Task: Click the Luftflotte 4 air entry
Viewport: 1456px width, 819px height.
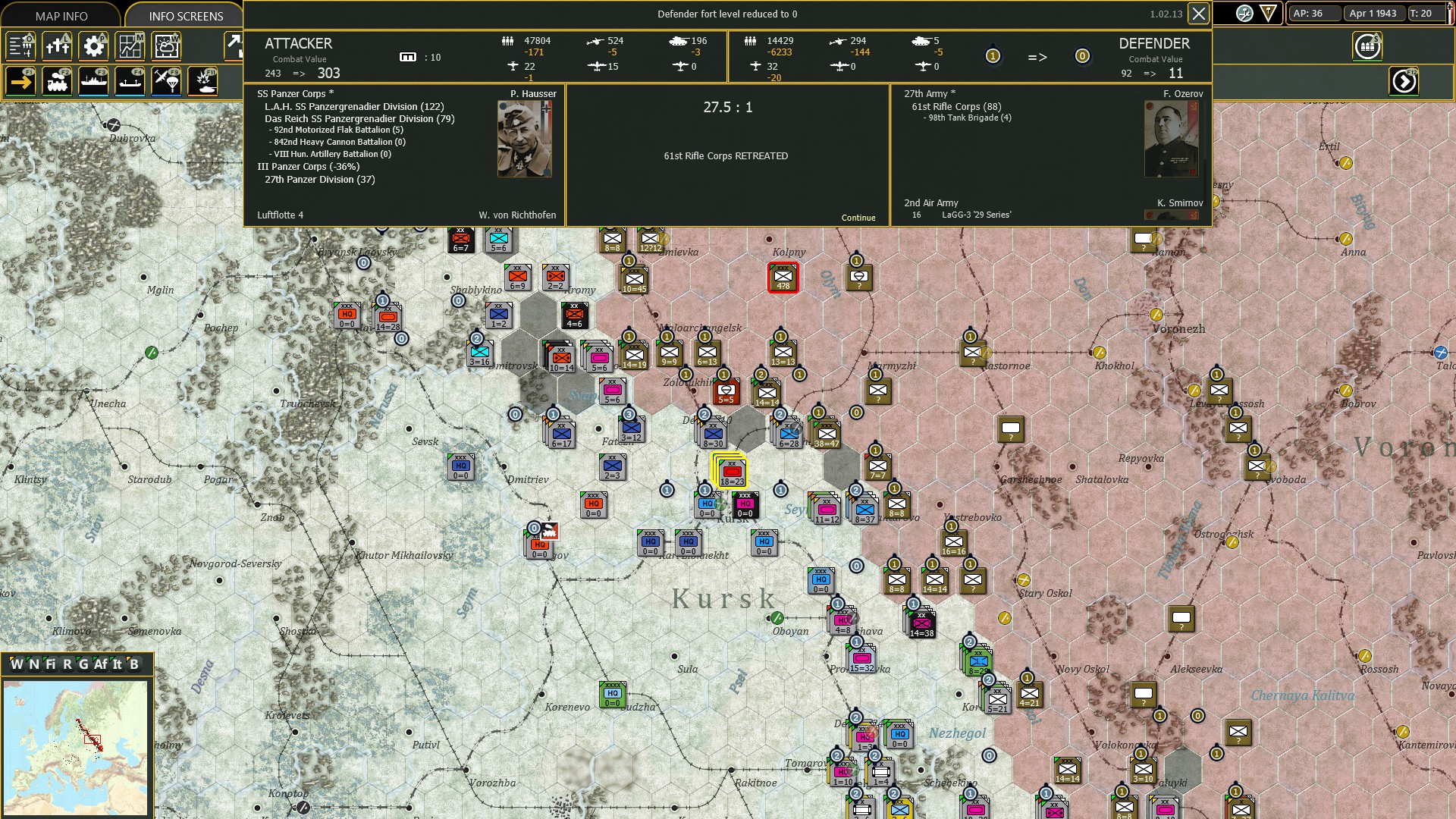Action: point(280,215)
